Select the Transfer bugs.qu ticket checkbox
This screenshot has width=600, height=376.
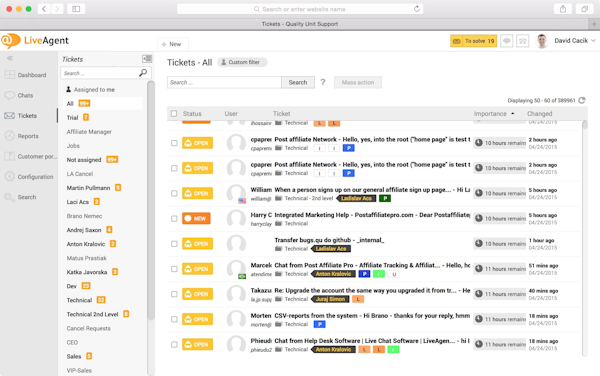tap(174, 244)
